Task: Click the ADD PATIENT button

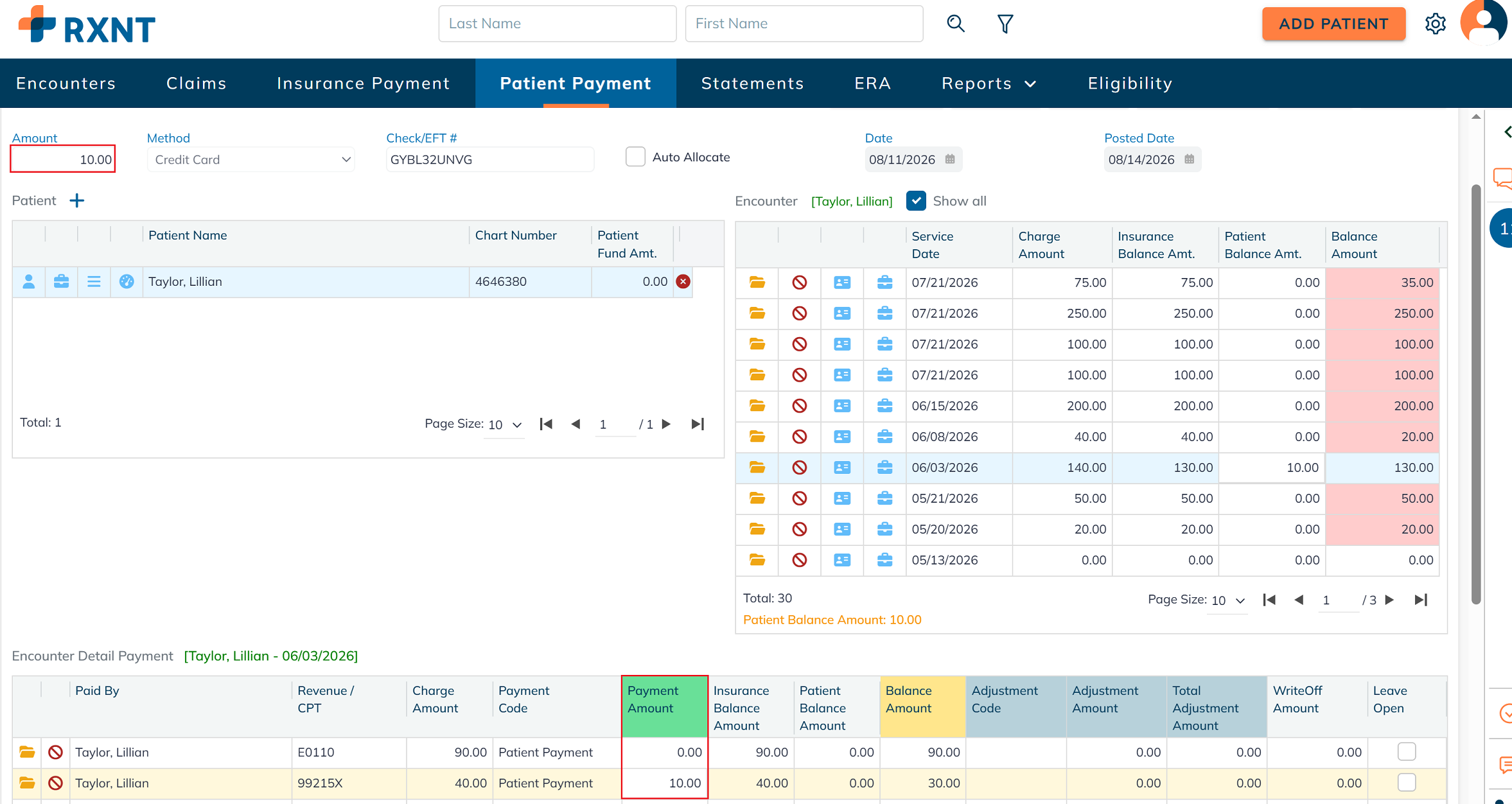Action: 1333,24
